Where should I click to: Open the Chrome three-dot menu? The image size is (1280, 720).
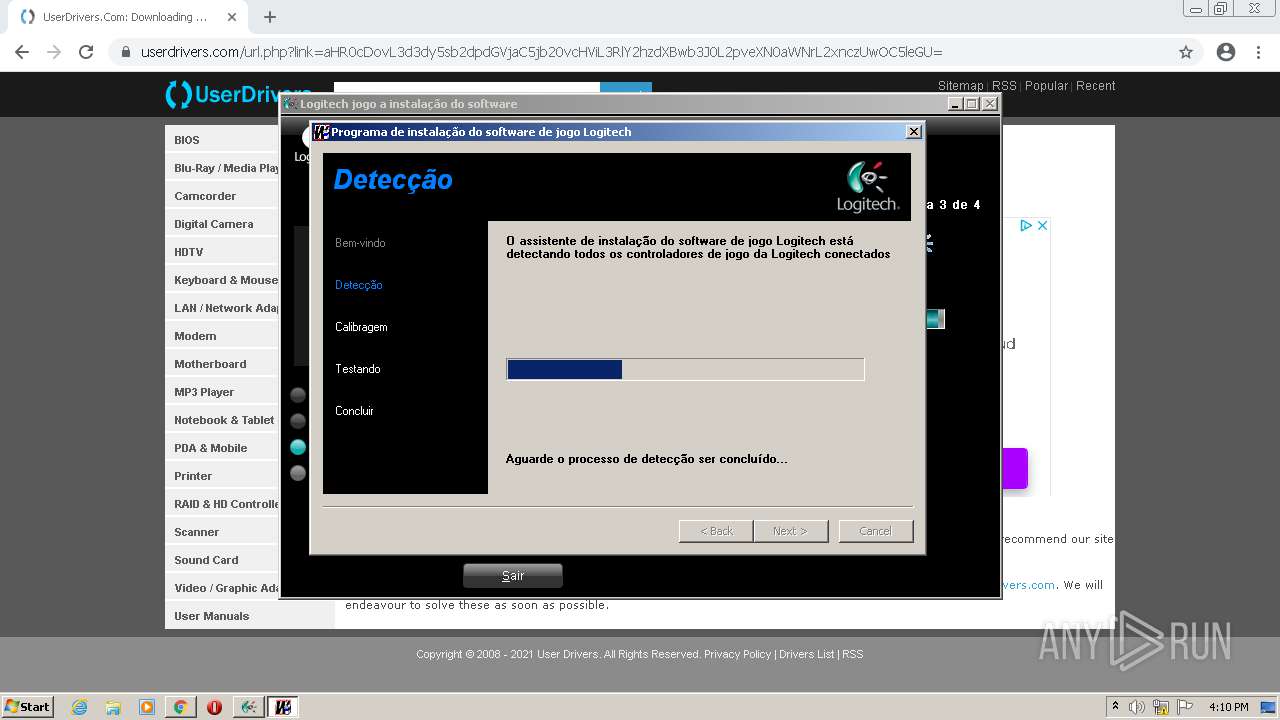click(1258, 52)
